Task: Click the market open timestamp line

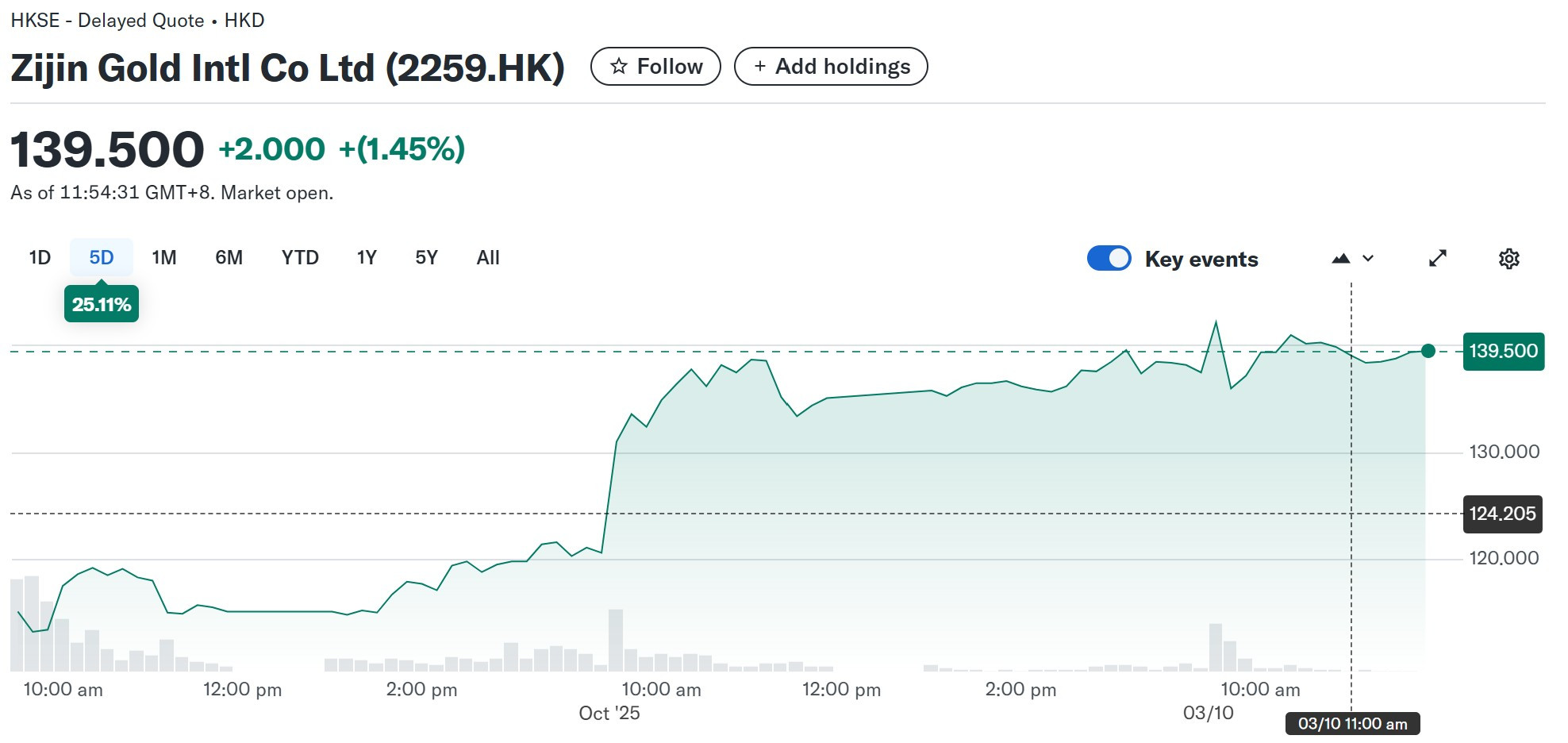Action: (172, 193)
